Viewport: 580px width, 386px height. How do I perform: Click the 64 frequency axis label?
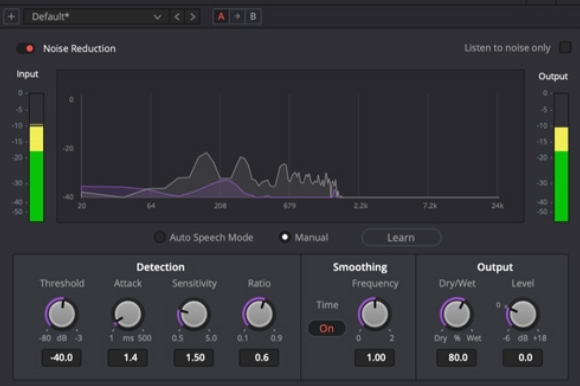tap(151, 206)
